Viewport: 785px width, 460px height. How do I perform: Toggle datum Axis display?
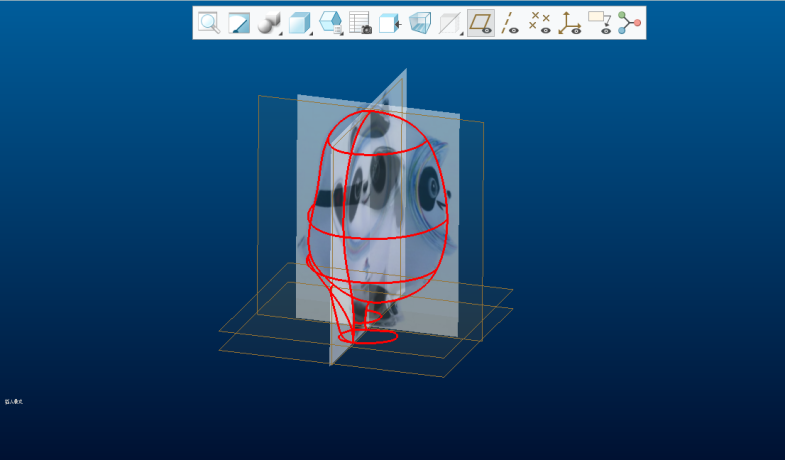pyautogui.click(x=510, y=23)
